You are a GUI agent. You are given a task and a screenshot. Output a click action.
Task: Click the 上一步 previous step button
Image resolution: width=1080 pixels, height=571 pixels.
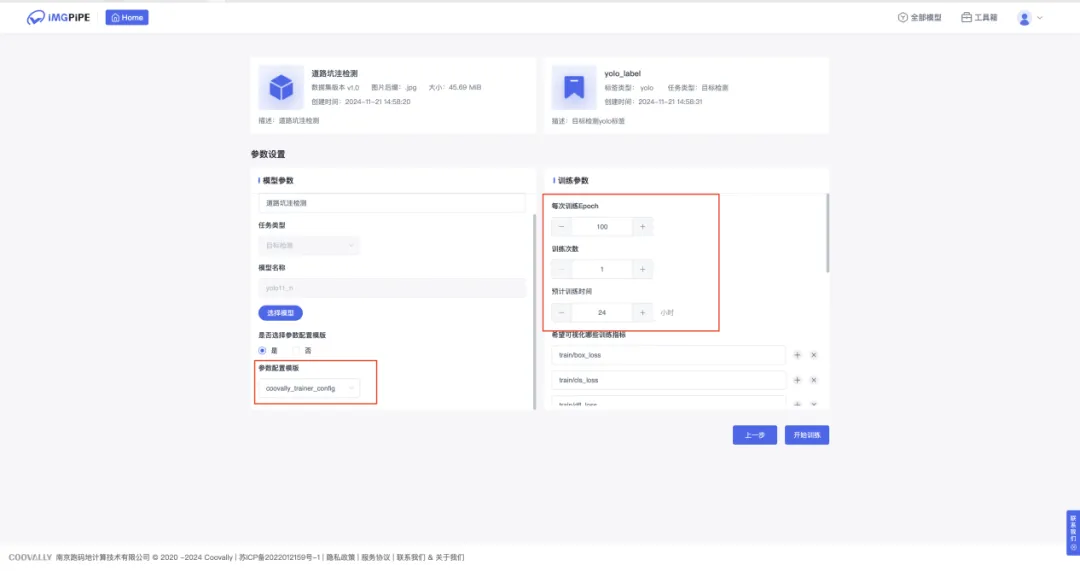click(754, 435)
